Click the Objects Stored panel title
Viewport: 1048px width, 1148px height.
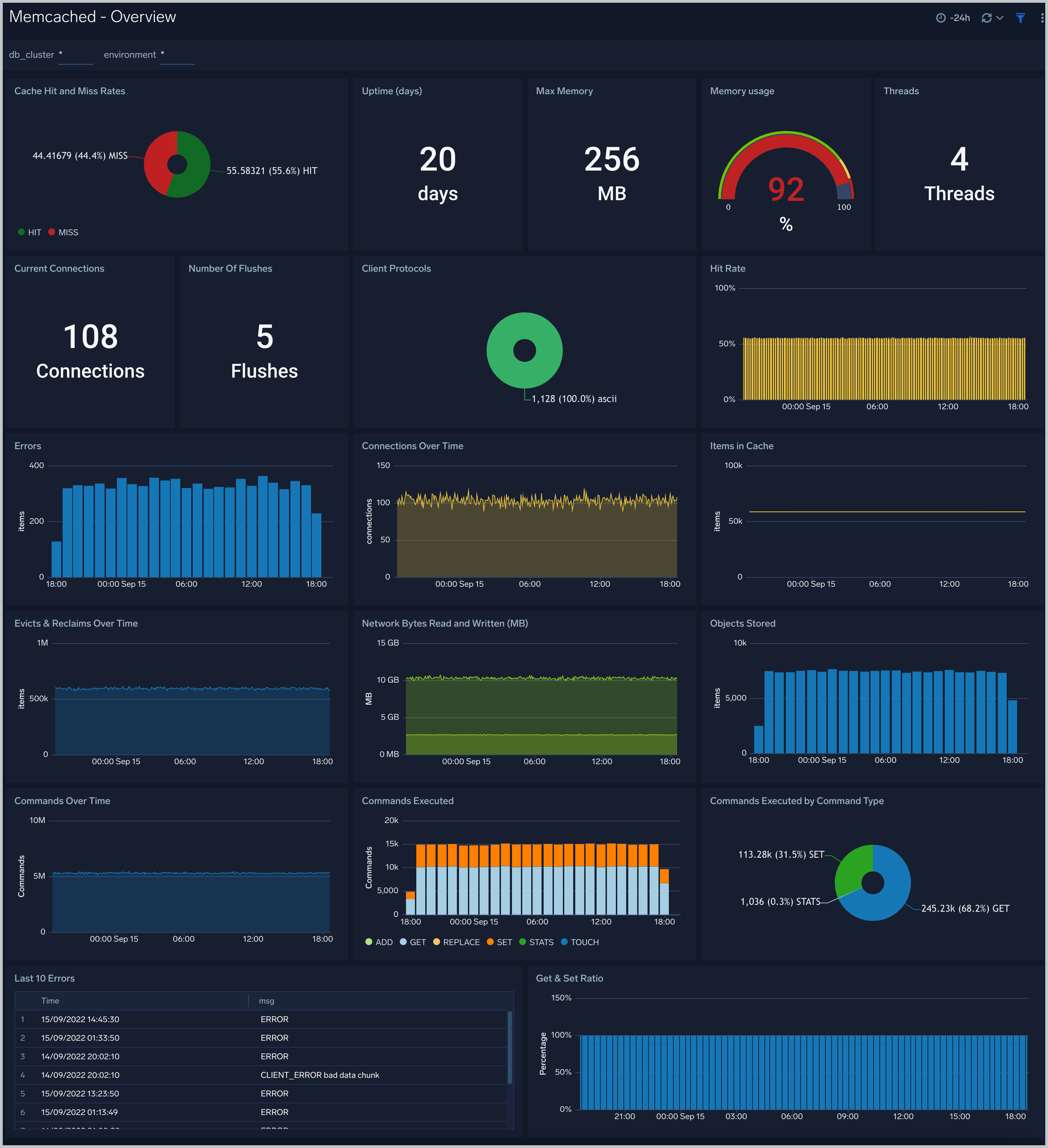[x=743, y=624]
